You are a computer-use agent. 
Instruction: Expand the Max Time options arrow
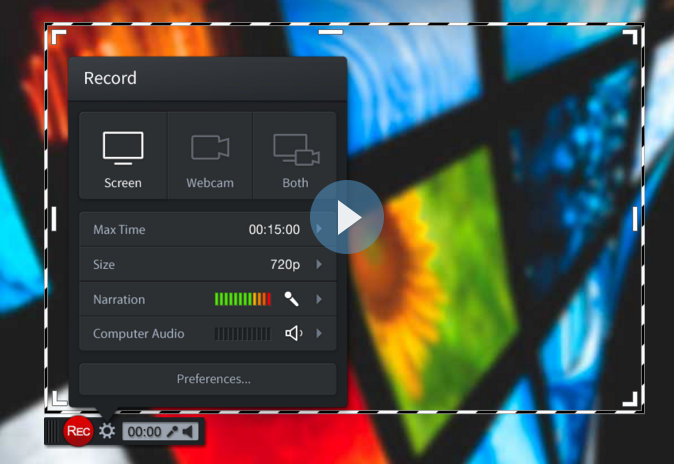(319, 229)
